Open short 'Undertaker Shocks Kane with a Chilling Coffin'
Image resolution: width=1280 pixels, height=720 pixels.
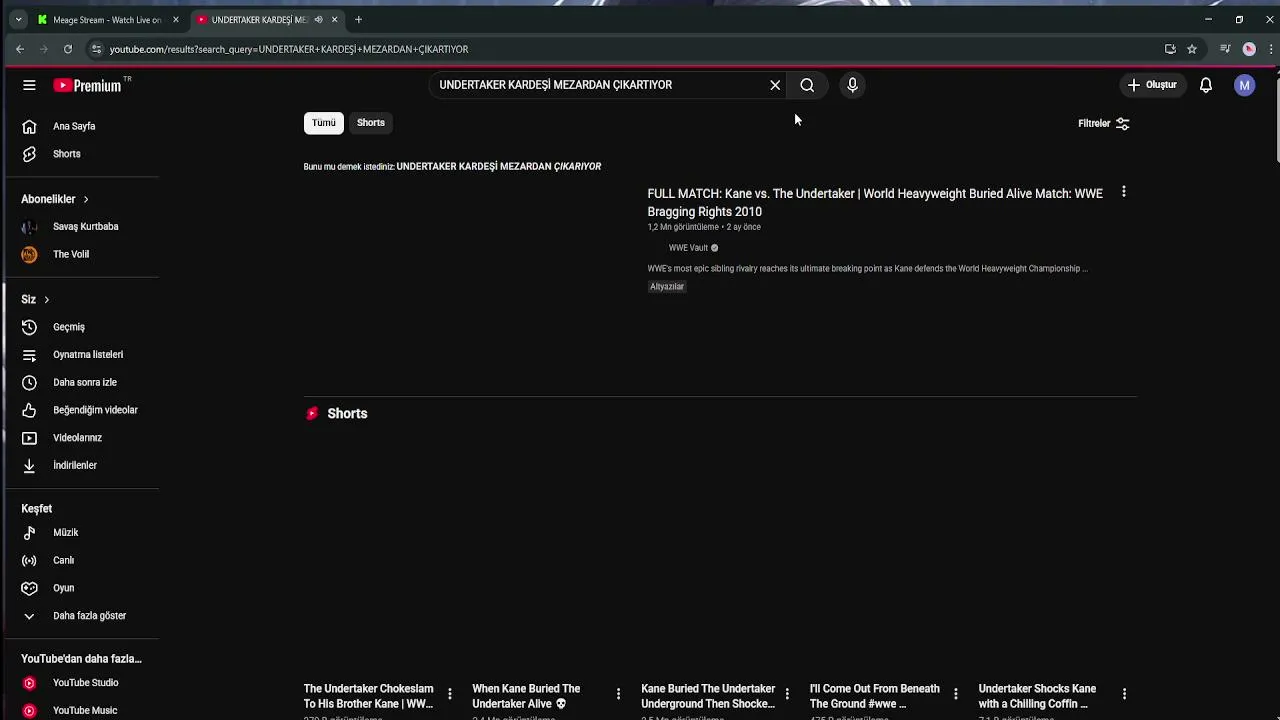1037,696
